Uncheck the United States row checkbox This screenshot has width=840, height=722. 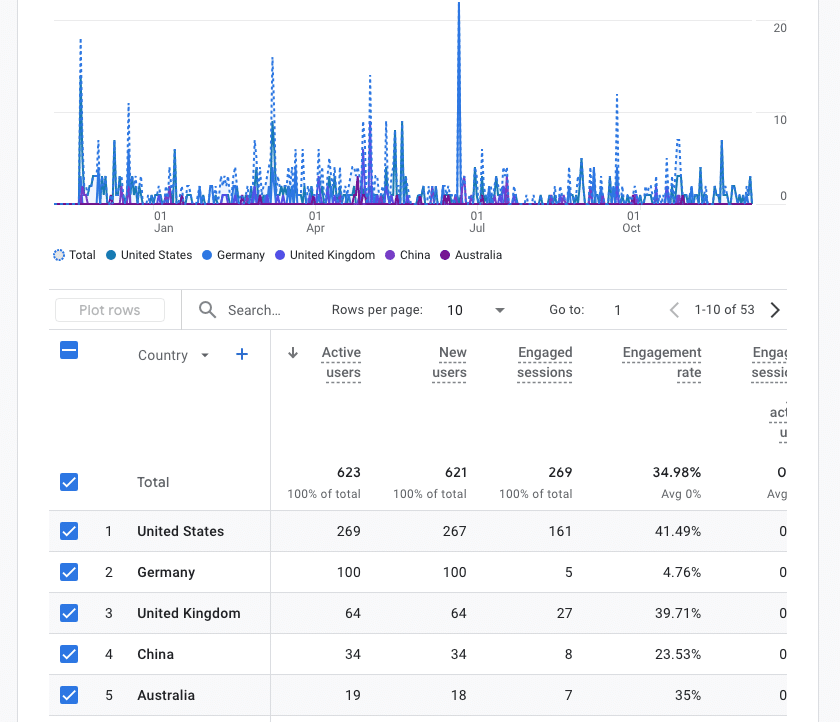click(69, 531)
